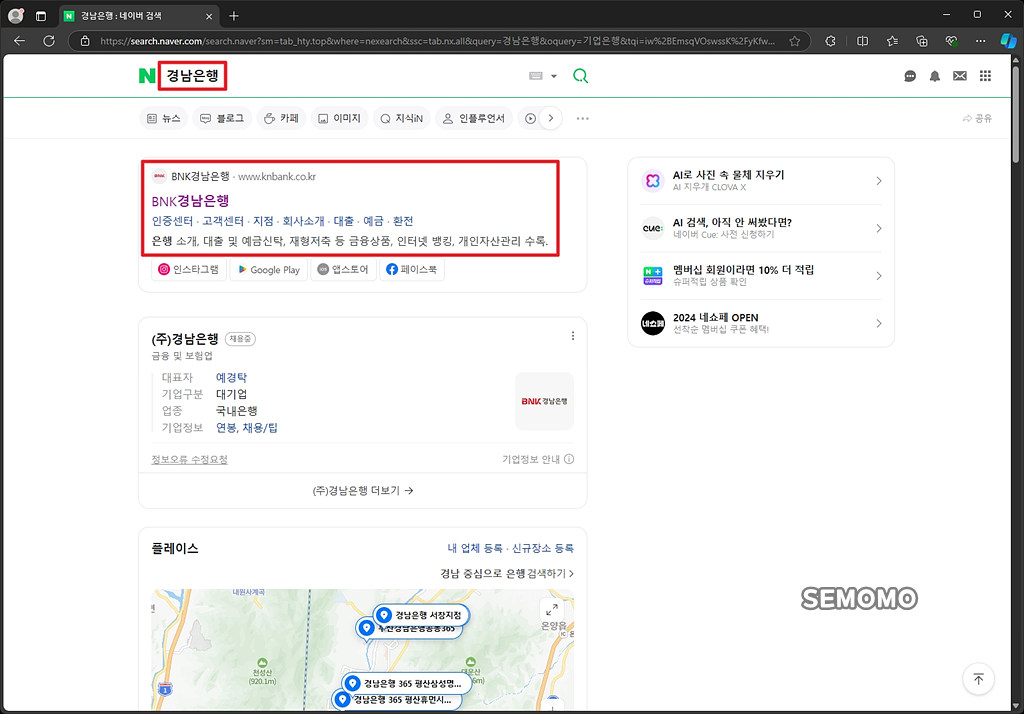The width and height of the screenshot is (1024, 714).
Task: Open the notifications bell icon
Action: (935, 76)
